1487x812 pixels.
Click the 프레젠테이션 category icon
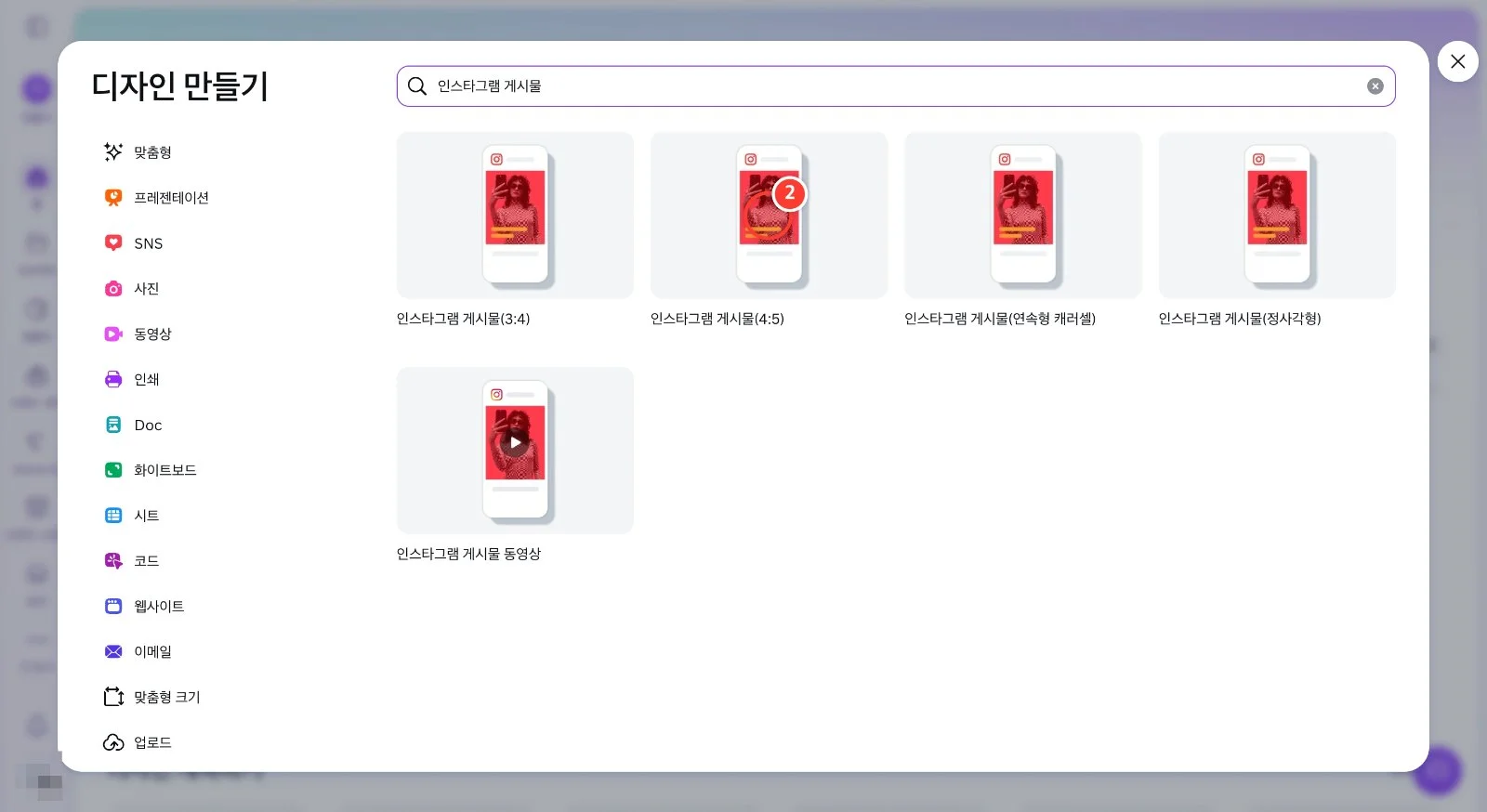pos(113,197)
